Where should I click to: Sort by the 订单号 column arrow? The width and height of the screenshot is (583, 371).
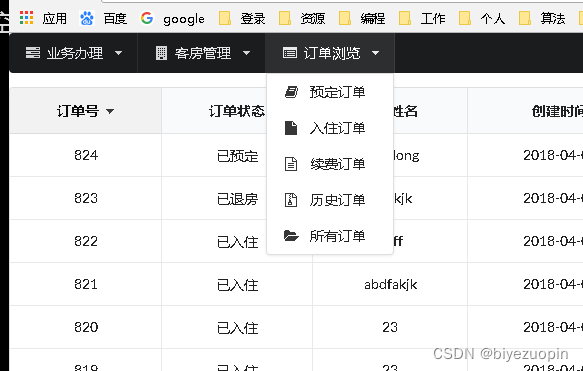[x=110, y=111]
